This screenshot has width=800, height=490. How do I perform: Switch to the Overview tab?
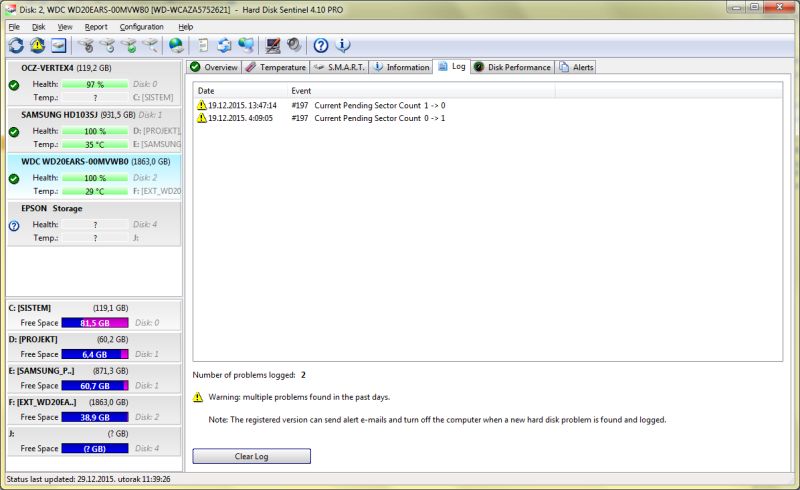[x=214, y=67]
